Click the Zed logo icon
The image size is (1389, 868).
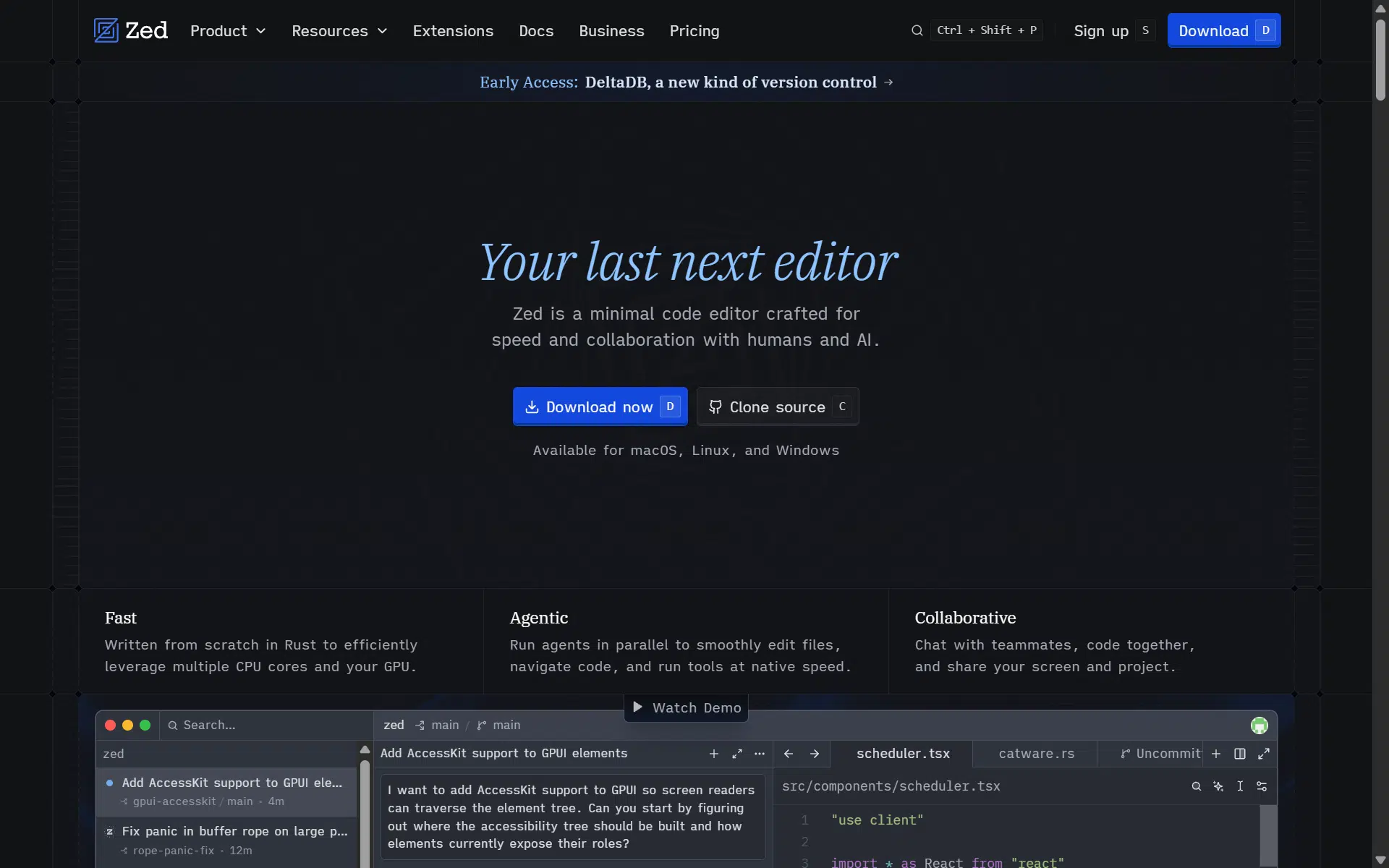106,30
